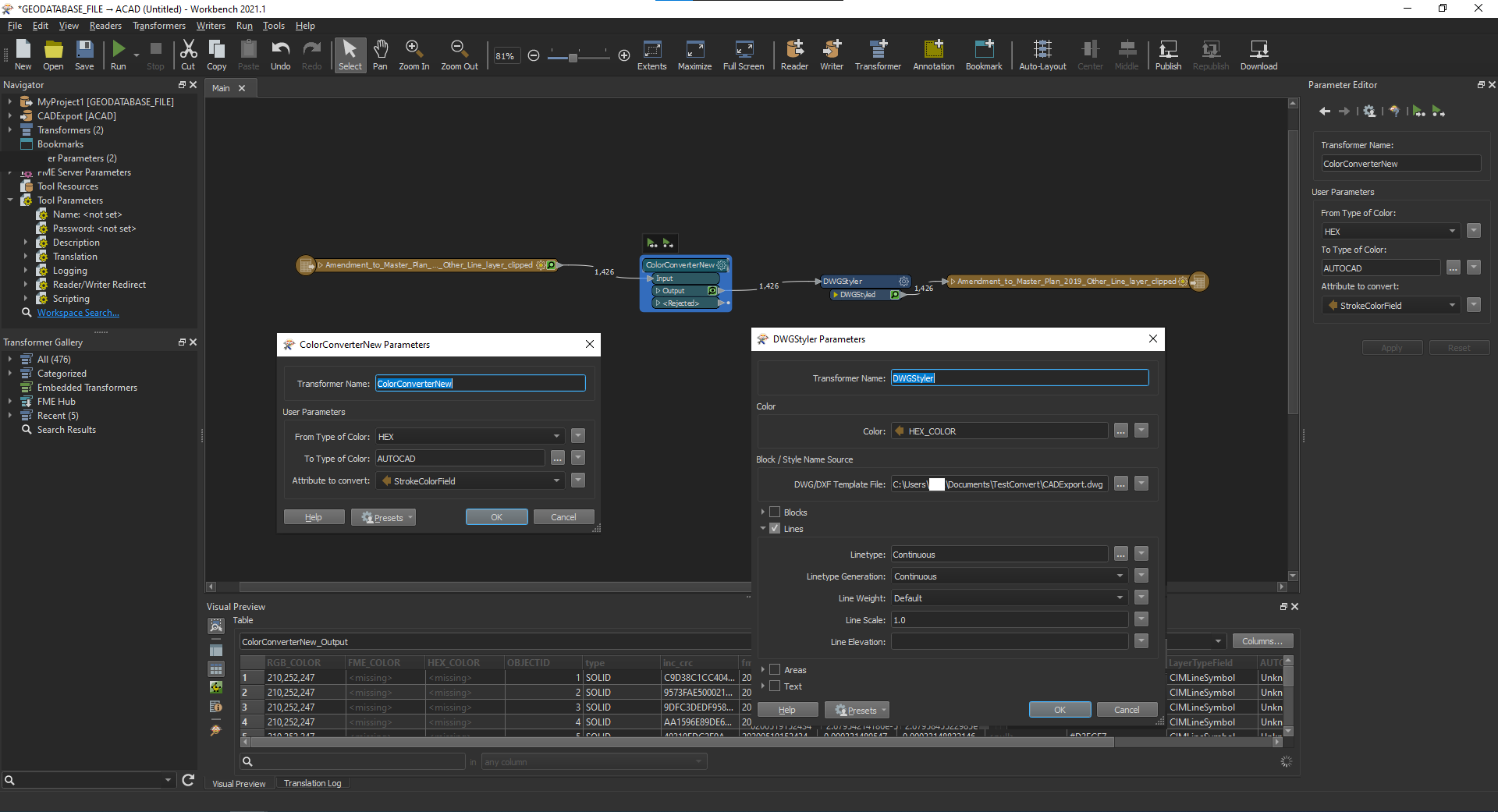Image resolution: width=1498 pixels, height=812 pixels.
Task: Enter Full Screen mode
Action: (x=744, y=55)
